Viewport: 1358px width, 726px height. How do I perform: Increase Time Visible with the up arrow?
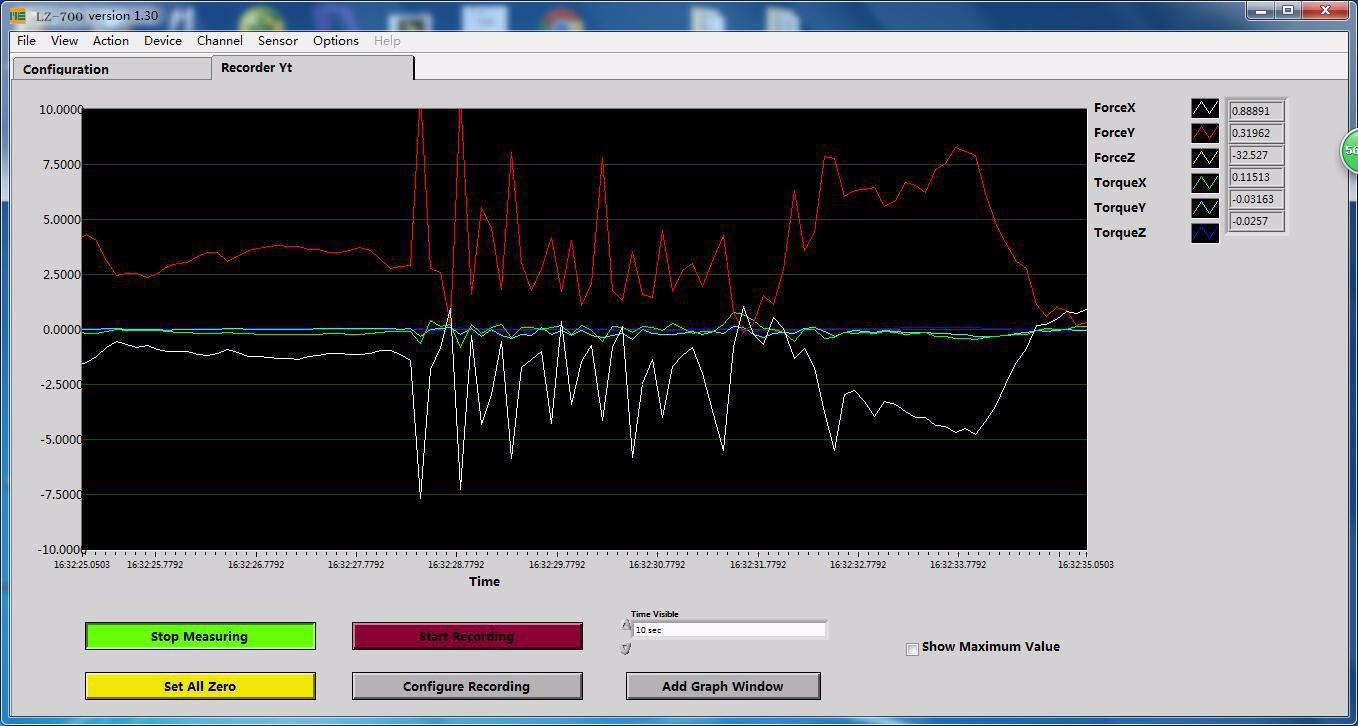626,625
